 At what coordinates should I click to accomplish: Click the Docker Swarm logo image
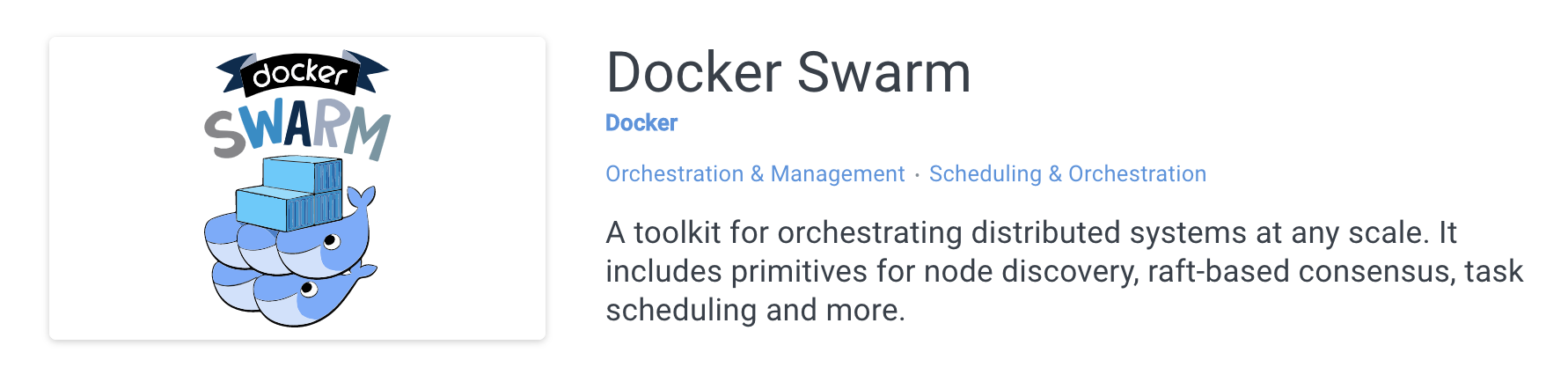point(297,188)
